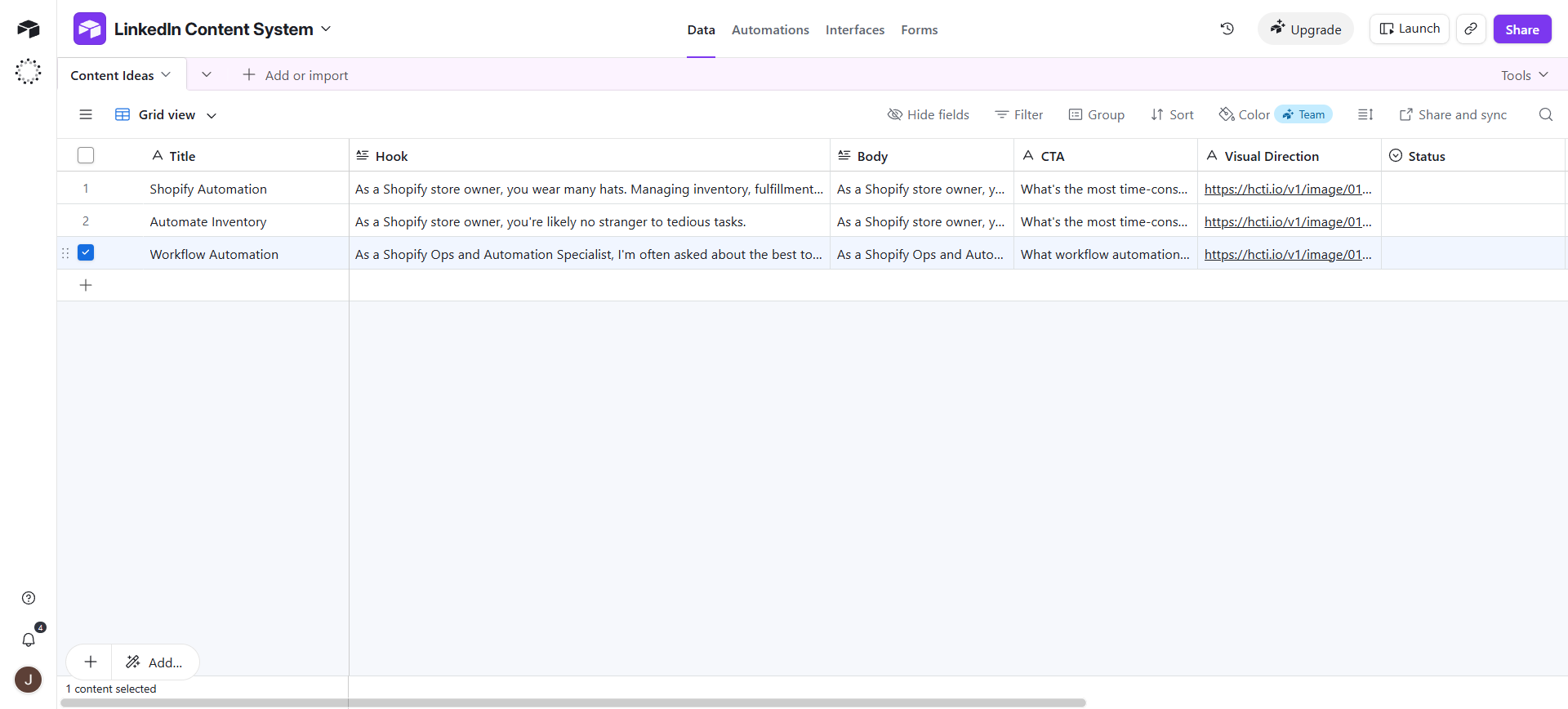Click empty Status cell of Shopify Automation row

[1473, 188]
